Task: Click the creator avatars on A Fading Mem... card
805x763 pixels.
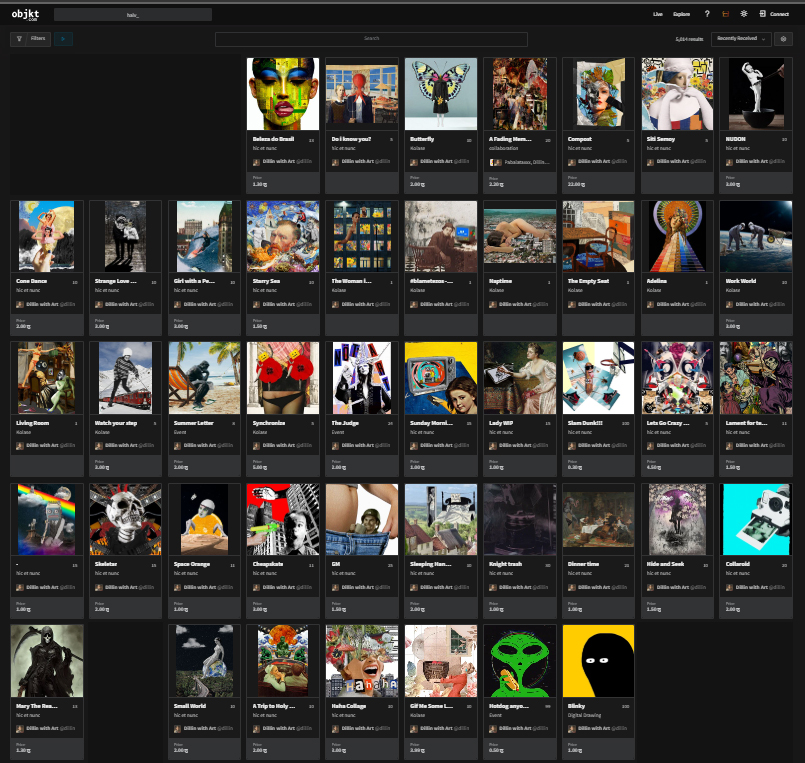Action: tap(495, 162)
